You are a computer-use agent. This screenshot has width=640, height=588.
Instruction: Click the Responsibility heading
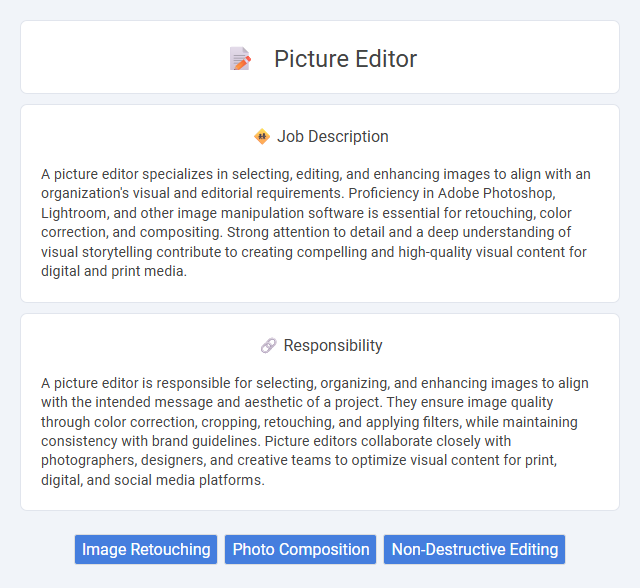333,346
